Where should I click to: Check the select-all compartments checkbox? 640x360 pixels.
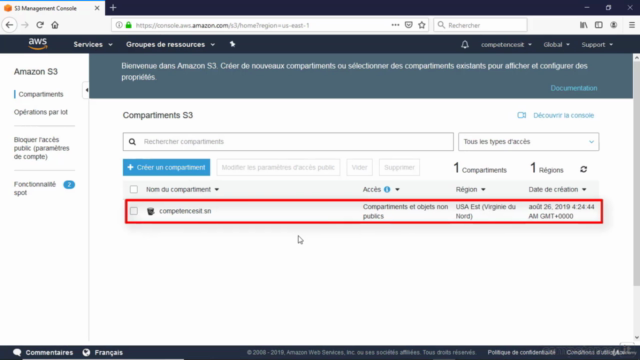tap(133, 189)
